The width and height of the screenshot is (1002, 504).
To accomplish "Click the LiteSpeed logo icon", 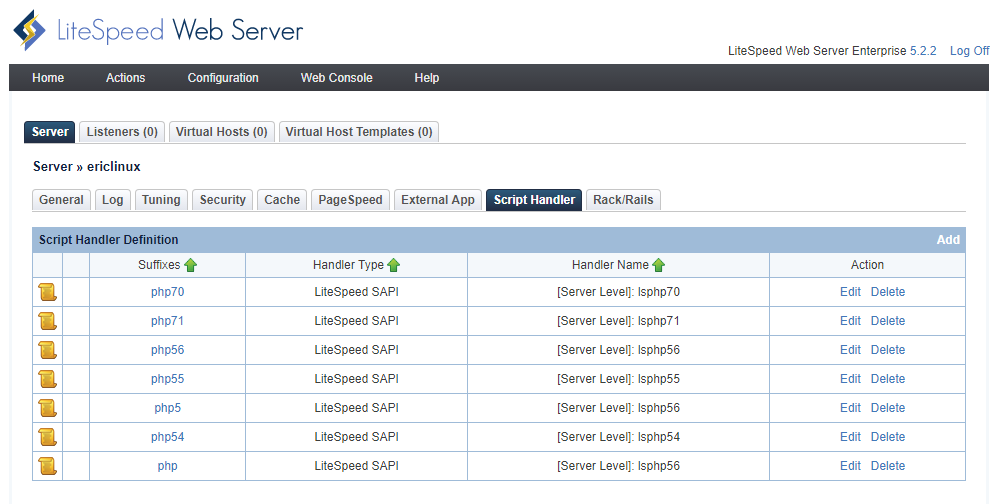I will point(30,30).
